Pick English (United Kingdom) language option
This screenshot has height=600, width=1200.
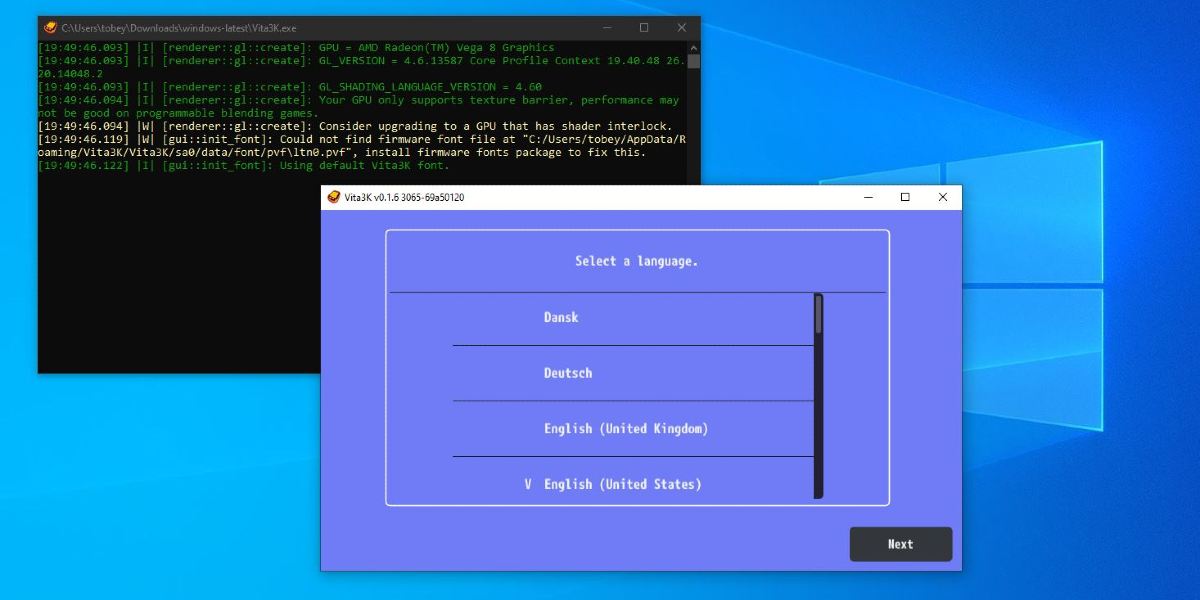[625, 429]
